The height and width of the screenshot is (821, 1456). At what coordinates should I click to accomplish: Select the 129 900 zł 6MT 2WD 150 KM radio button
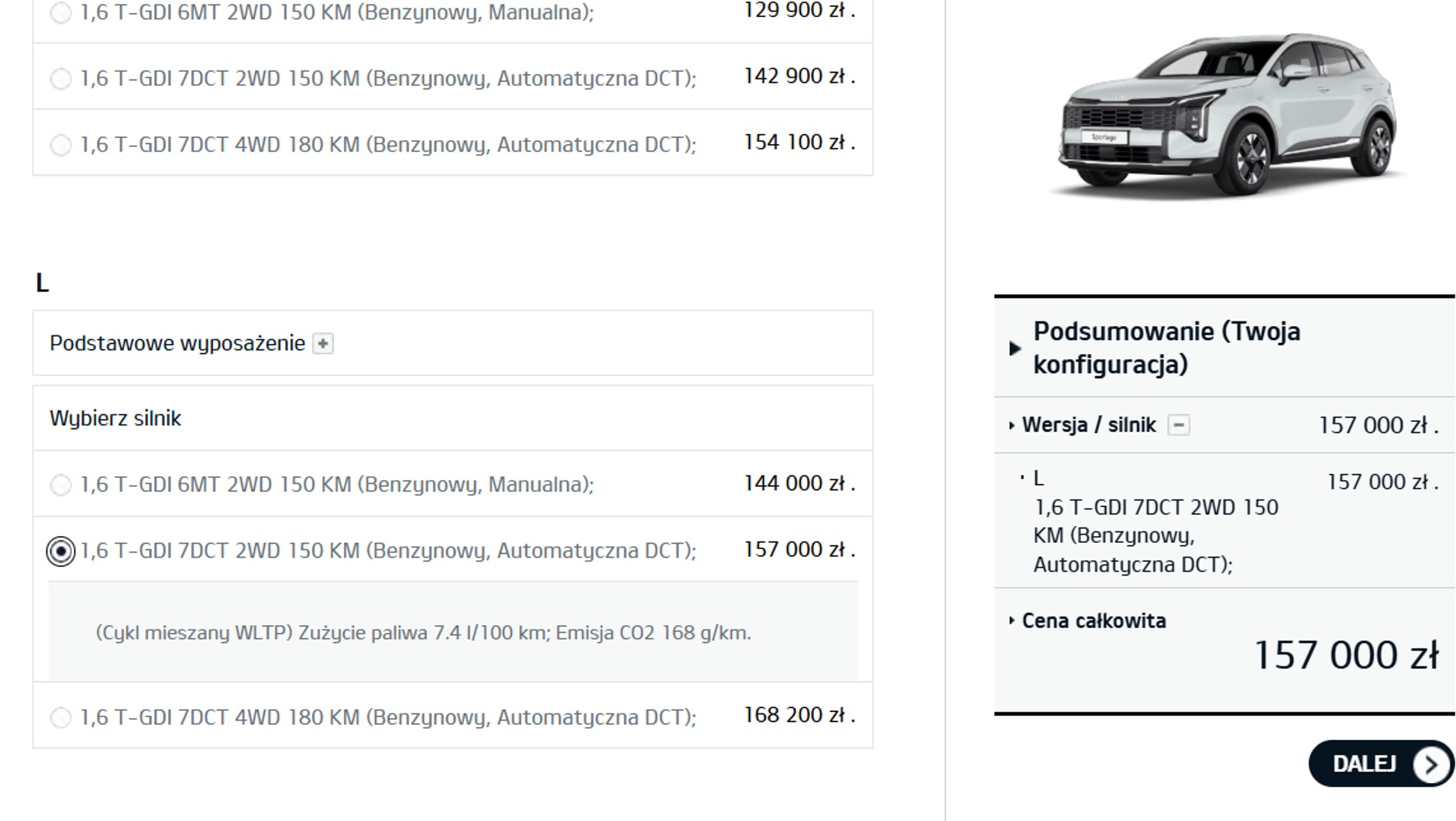pos(60,12)
